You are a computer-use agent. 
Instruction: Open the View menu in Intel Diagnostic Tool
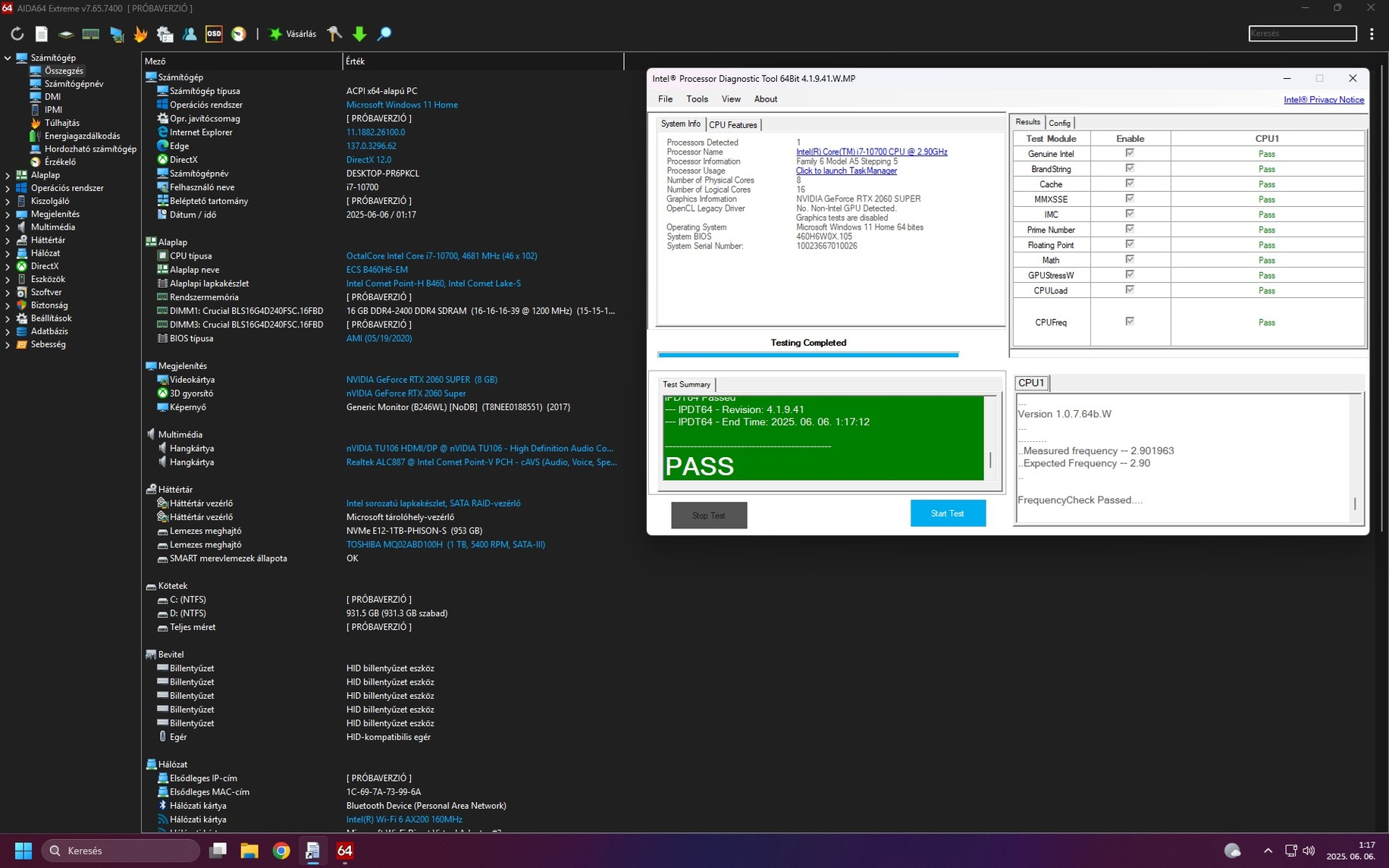click(731, 99)
